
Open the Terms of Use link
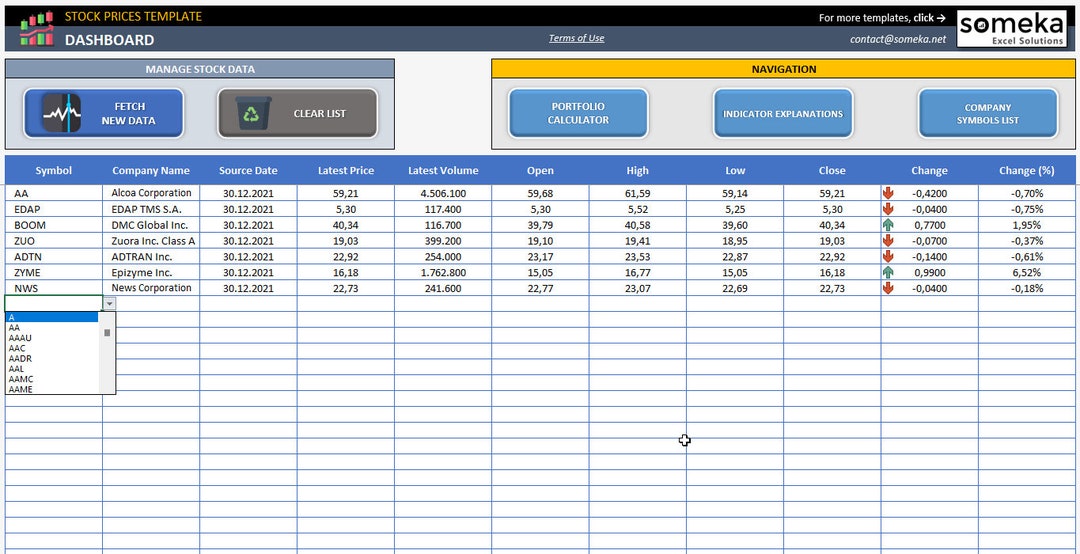[577, 38]
